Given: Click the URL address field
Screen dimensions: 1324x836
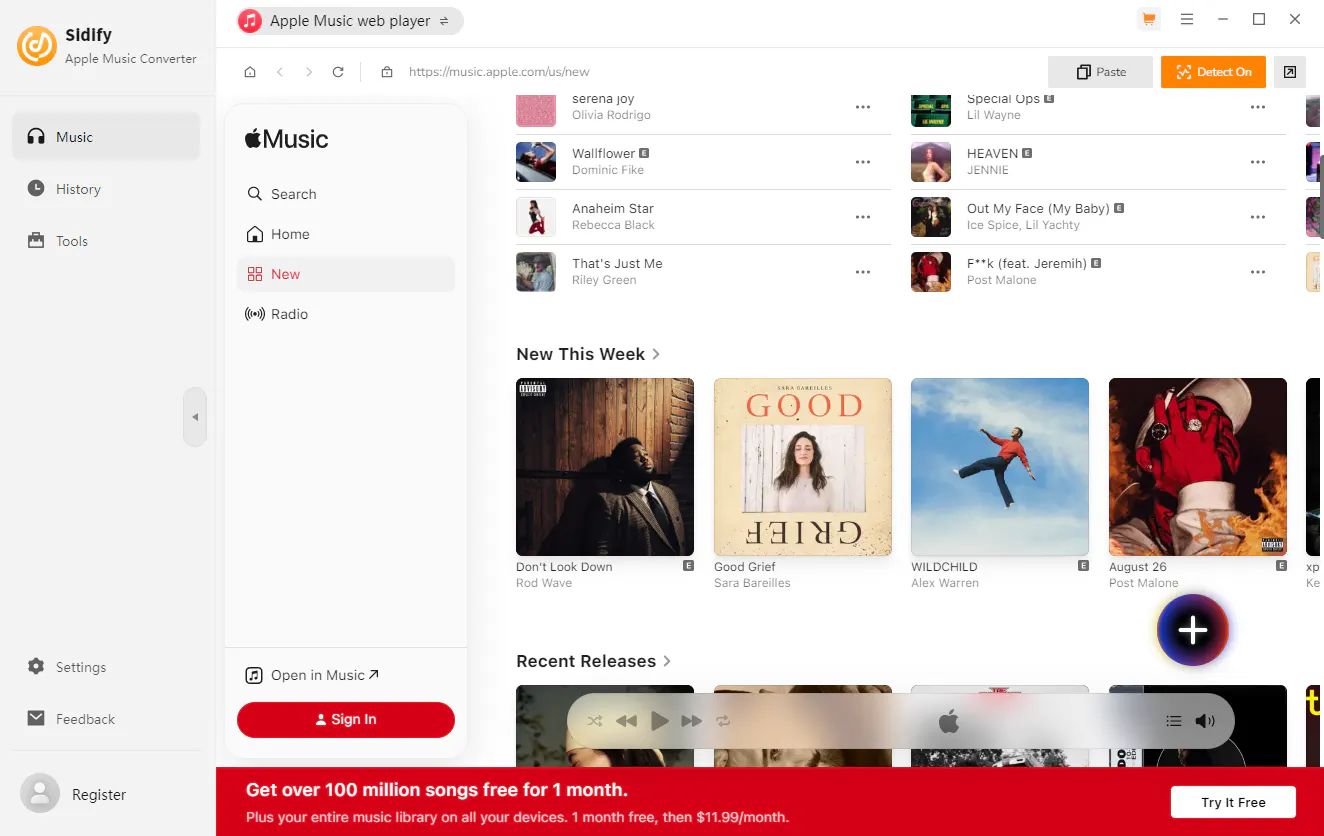Looking at the screenshot, I should coord(499,72).
